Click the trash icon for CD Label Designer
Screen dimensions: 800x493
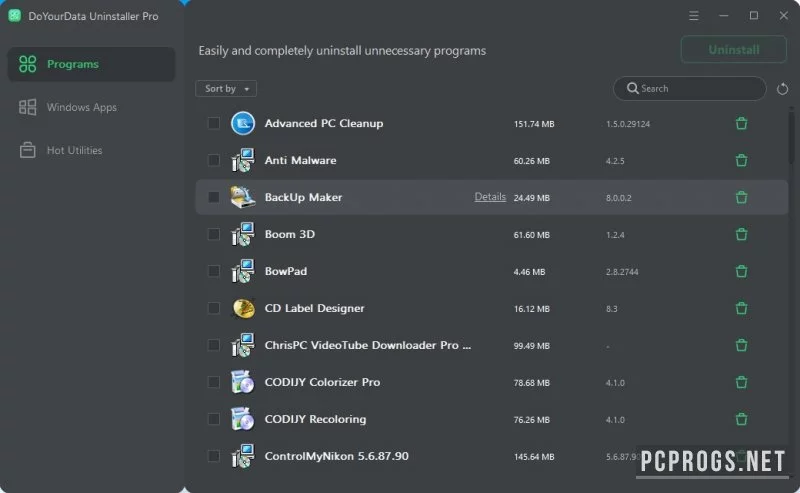tap(741, 308)
